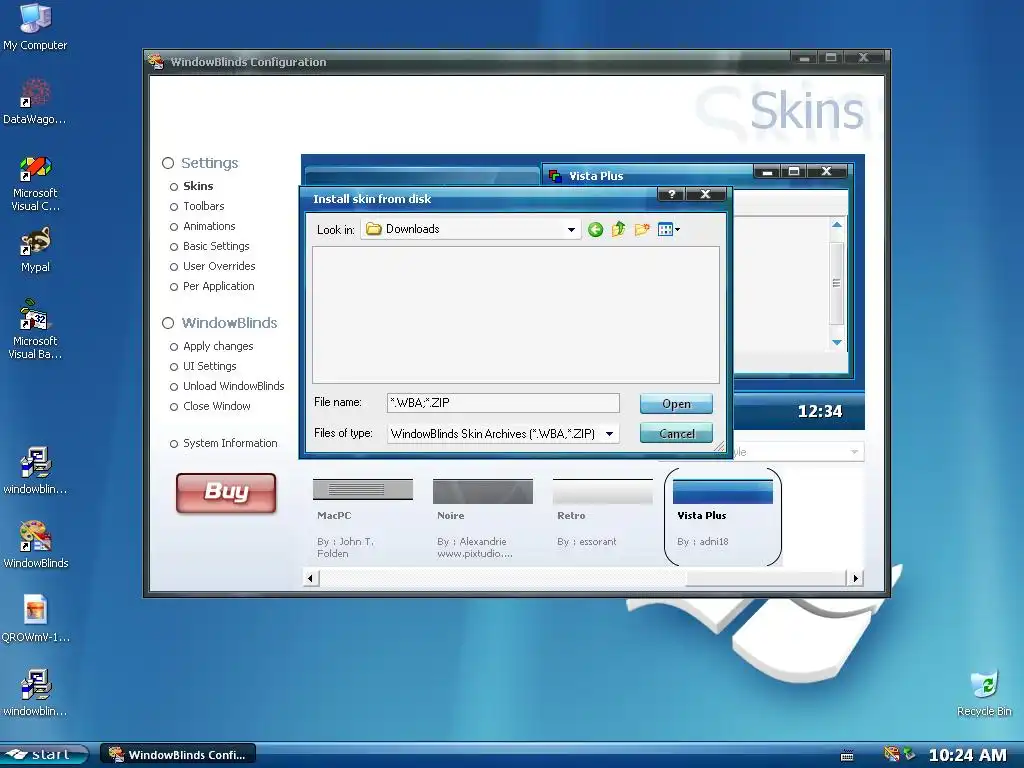
Task: Launch Mypal browser desktop icon
Action: [x=35, y=250]
